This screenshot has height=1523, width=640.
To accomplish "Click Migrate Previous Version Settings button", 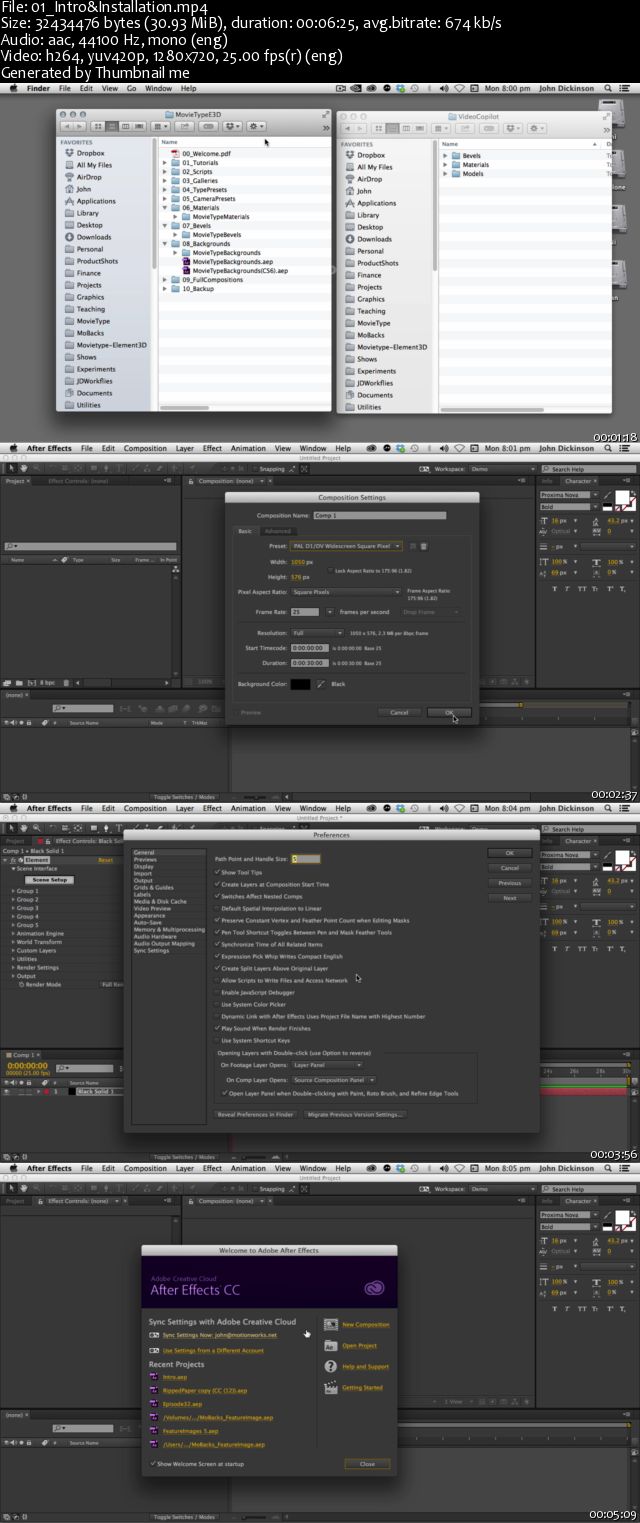I will pos(355,1114).
